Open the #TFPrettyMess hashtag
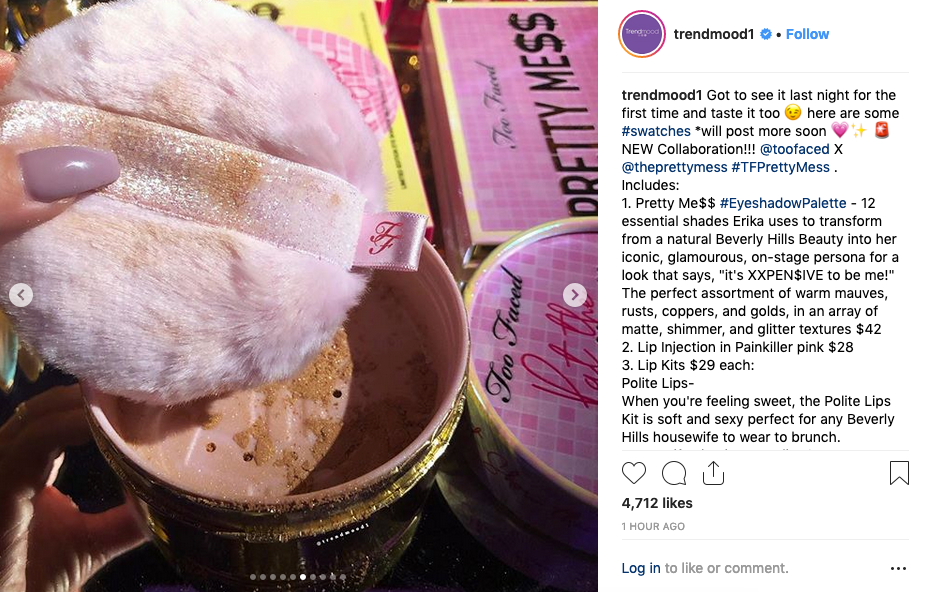Viewport: 931px width, 592px height. [x=780, y=167]
